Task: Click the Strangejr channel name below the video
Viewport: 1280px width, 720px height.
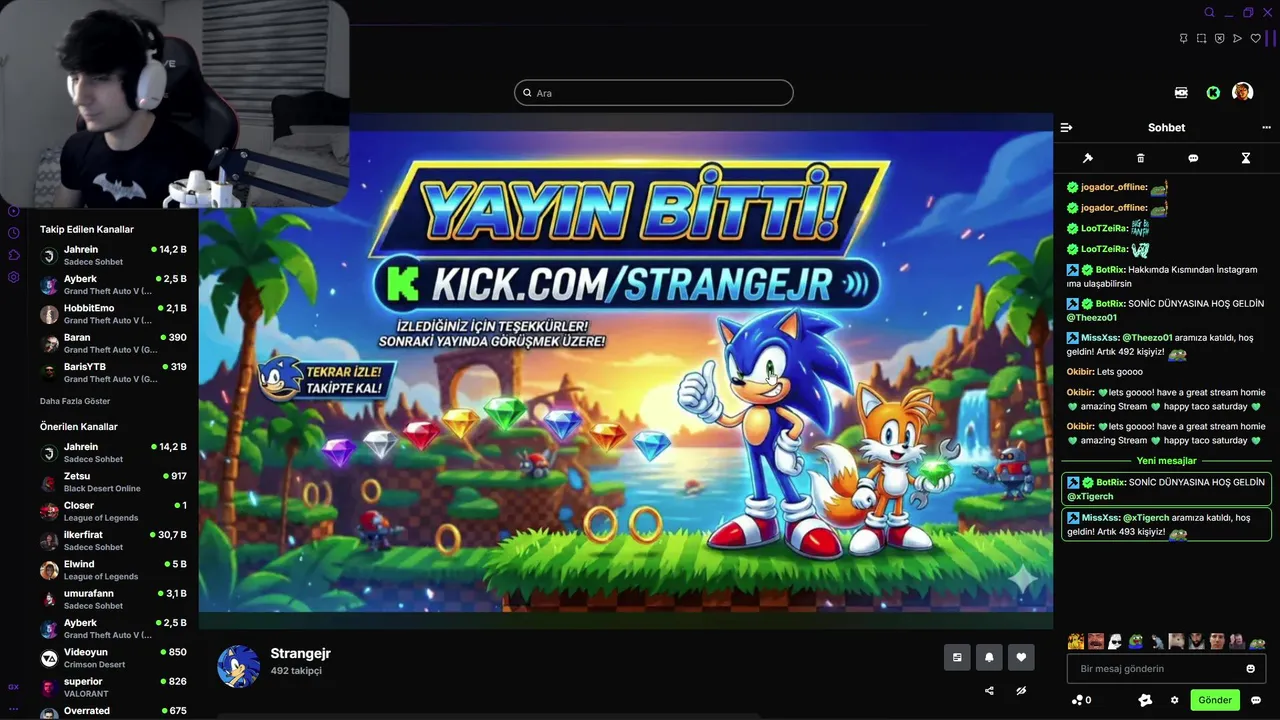Action: pos(300,653)
